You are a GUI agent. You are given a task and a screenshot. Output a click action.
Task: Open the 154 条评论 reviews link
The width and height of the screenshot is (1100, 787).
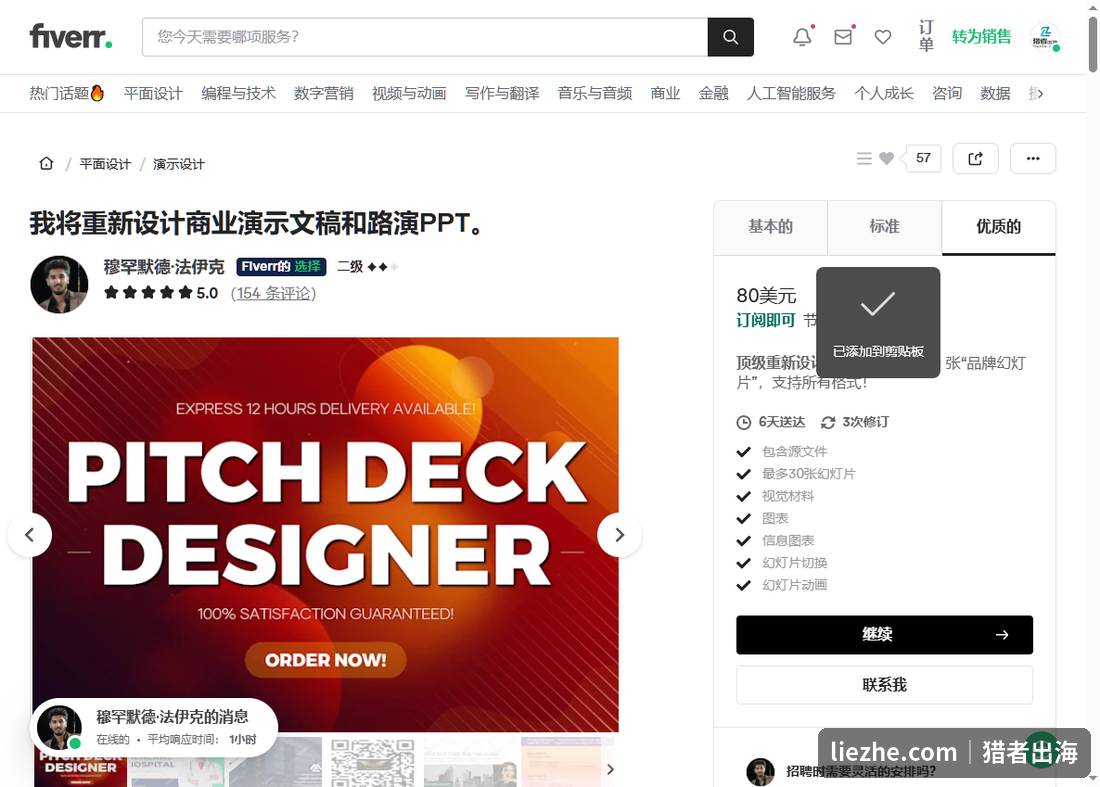pos(274,293)
